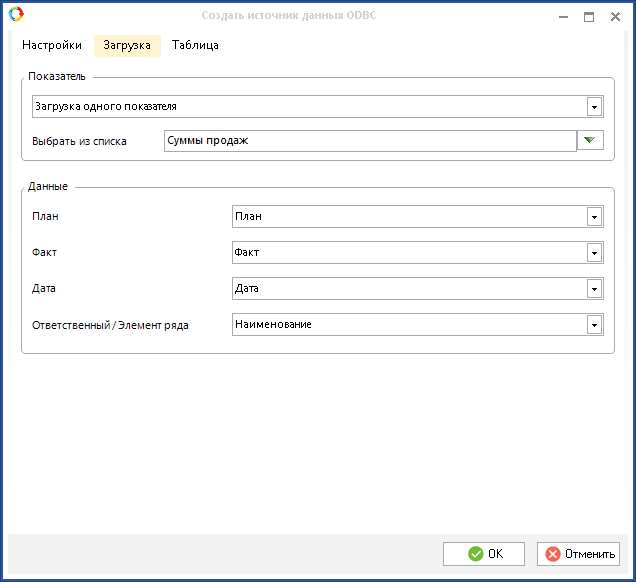This screenshot has height=582, width=636.
Task: Click the Отменить cancel button
Action: point(578,554)
